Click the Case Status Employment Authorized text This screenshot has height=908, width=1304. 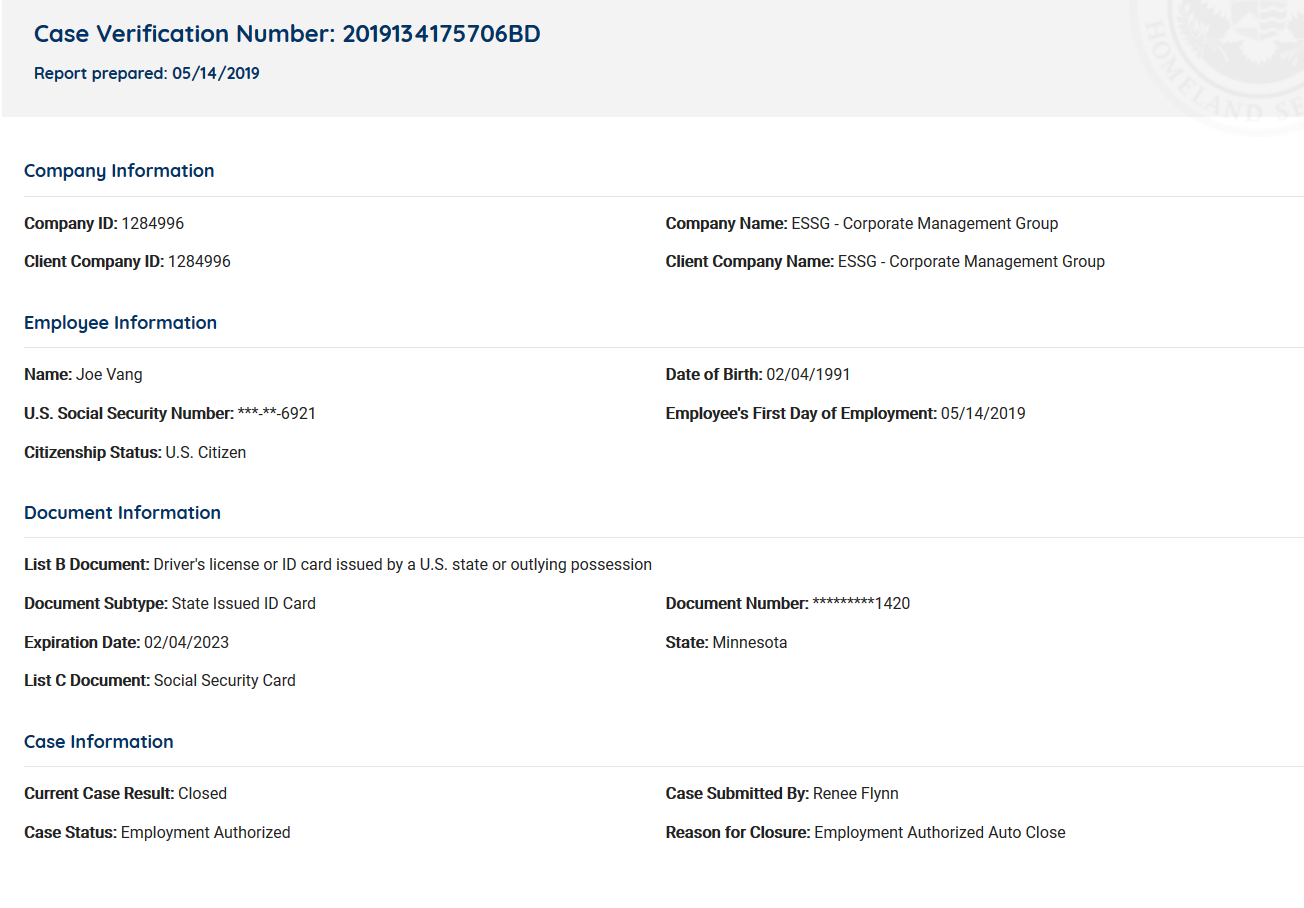click(x=205, y=833)
